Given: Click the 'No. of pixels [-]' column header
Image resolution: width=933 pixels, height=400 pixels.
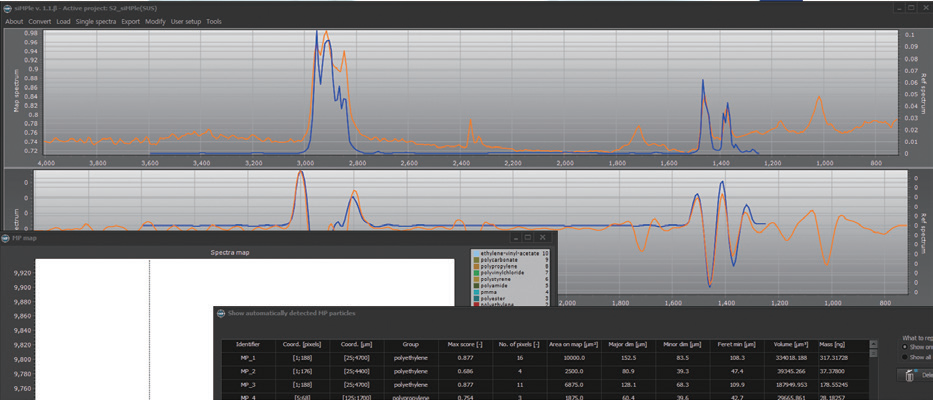Looking at the screenshot, I should coord(519,345).
